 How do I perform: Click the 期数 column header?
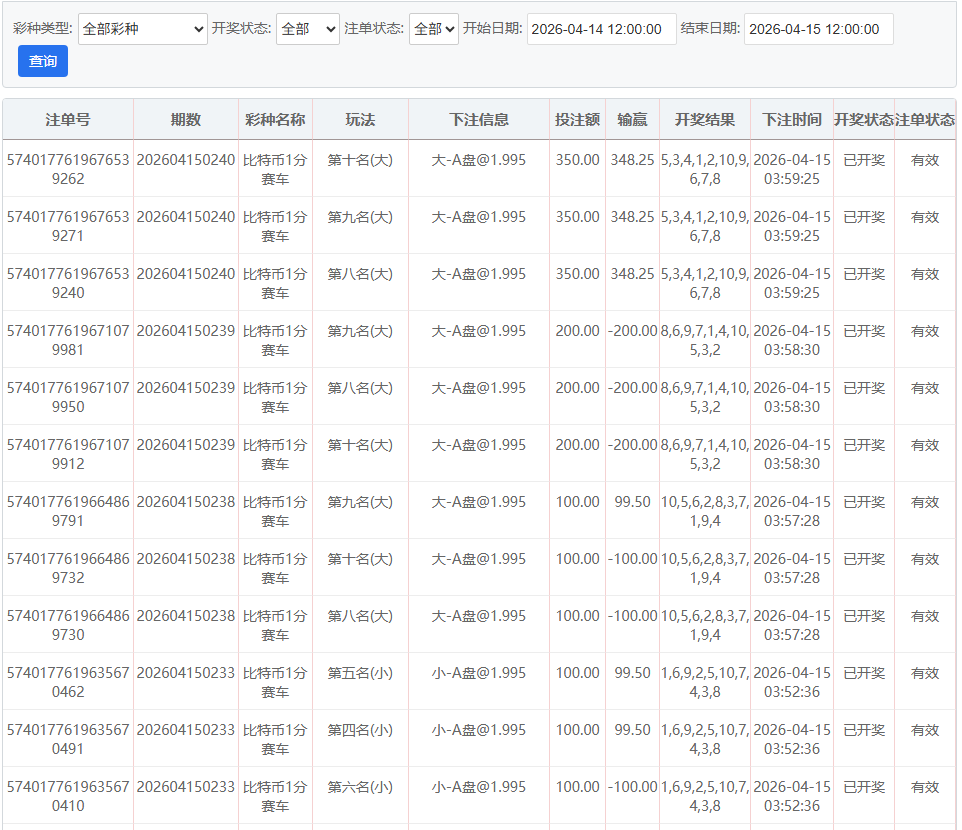coord(186,119)
